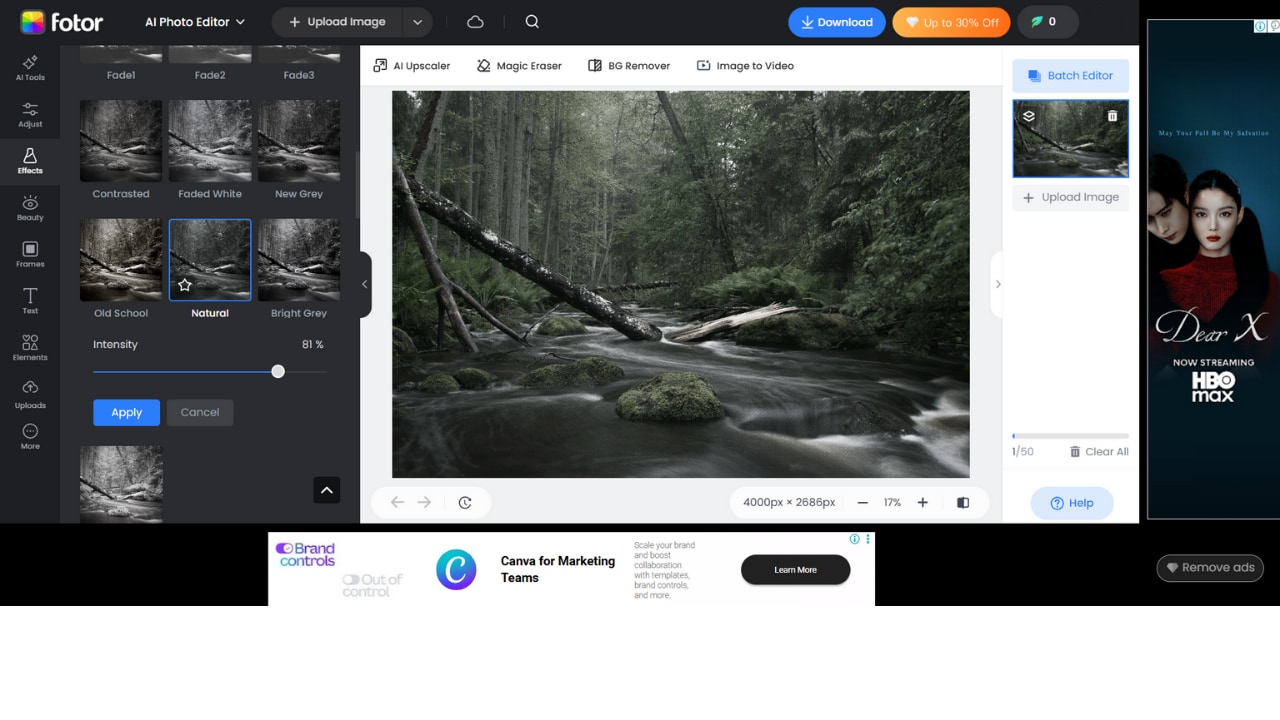Open the edit history clock icon
Viewport: 1280px width, 720px height.
click(465, 503)
